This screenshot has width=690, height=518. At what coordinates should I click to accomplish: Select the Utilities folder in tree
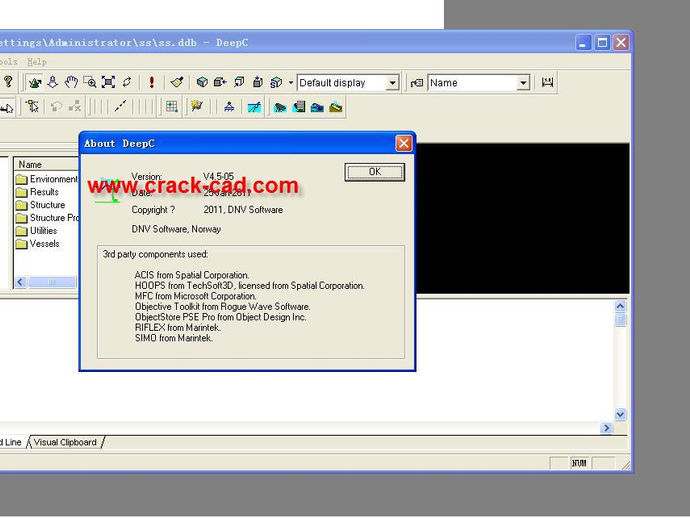tap(37, 231)
